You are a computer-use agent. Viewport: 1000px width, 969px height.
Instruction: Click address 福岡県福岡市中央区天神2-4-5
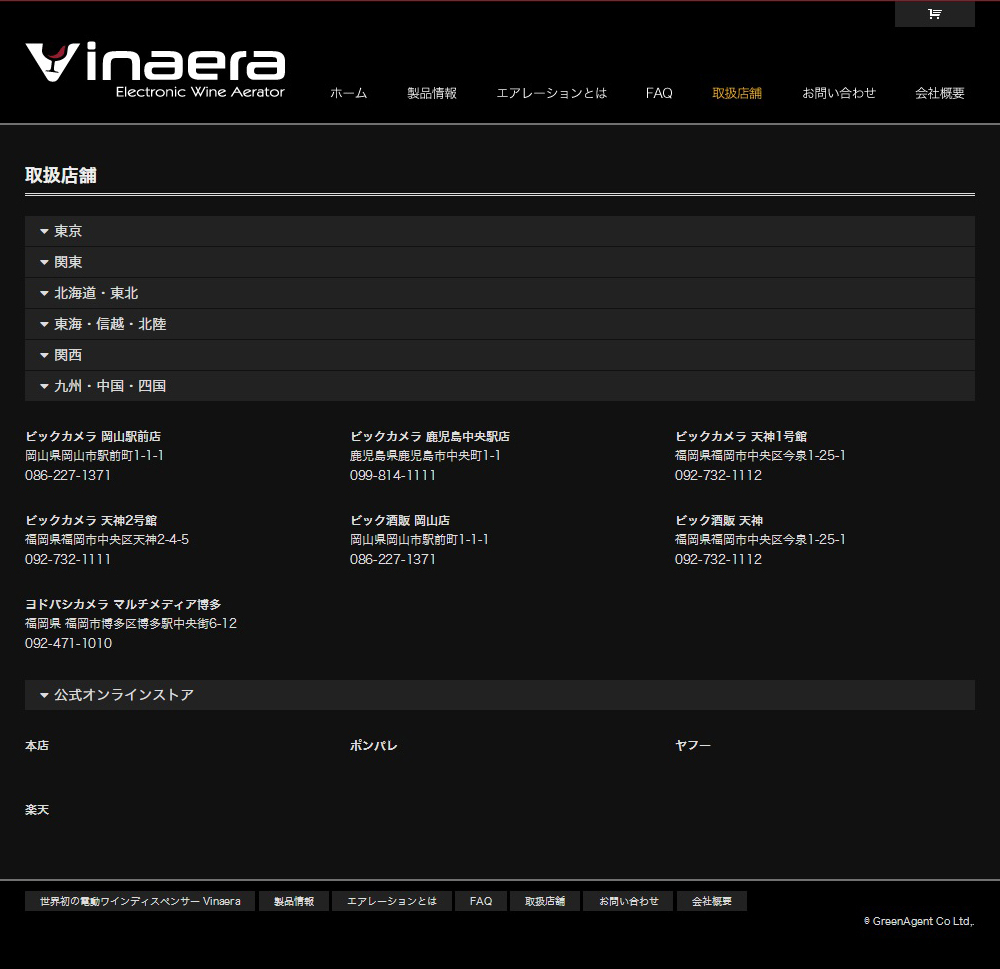[x=107, y=540]
